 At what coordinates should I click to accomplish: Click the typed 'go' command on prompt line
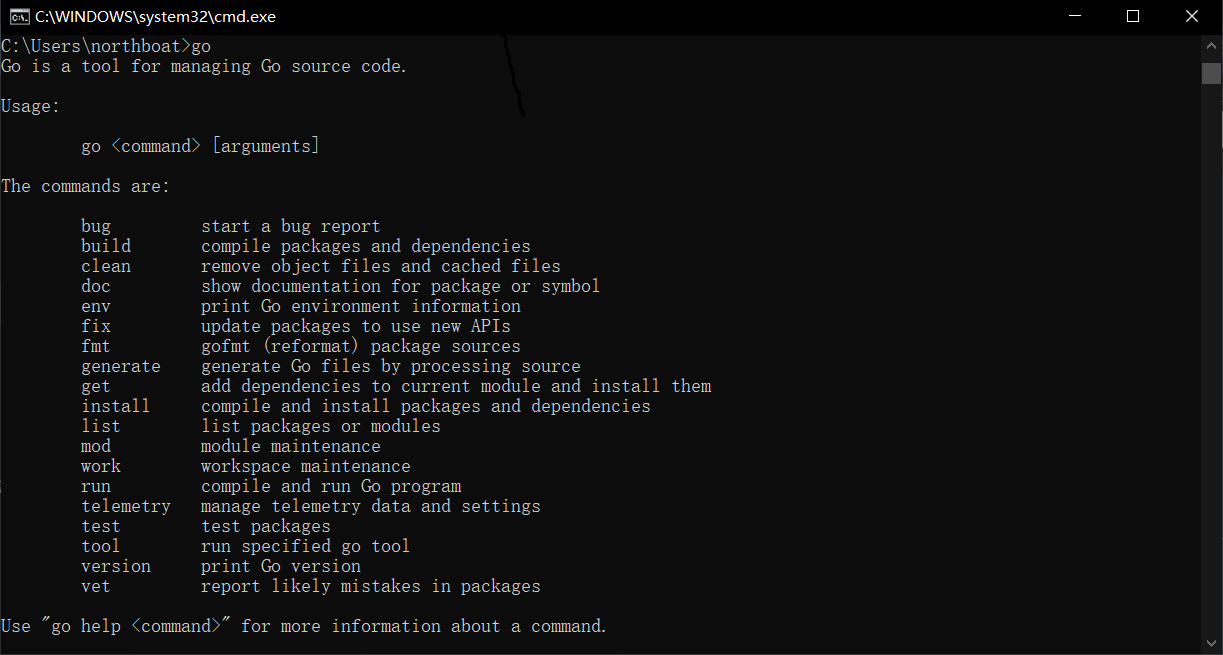201,46
